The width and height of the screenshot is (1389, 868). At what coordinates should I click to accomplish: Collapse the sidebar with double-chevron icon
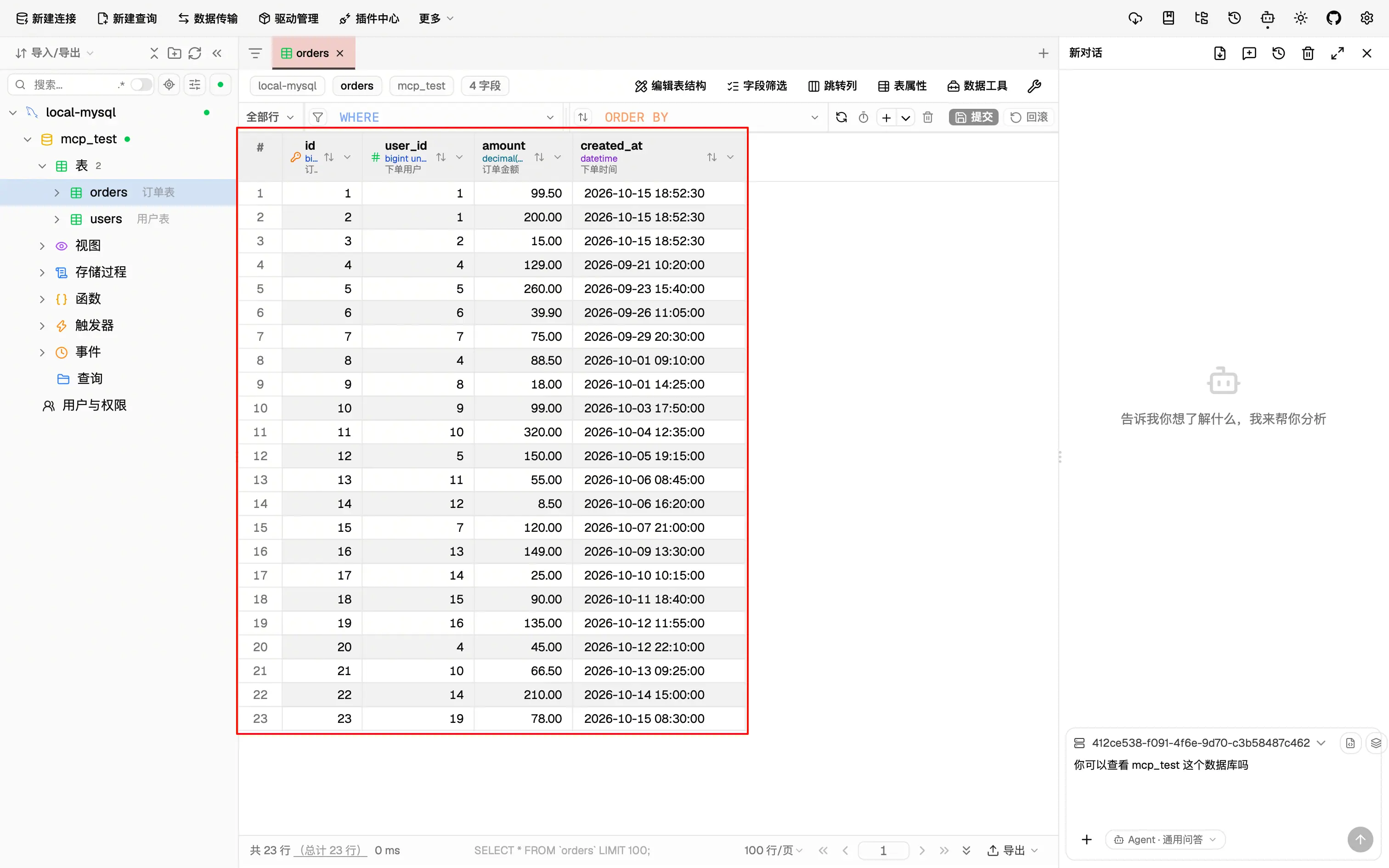(217, 53)
